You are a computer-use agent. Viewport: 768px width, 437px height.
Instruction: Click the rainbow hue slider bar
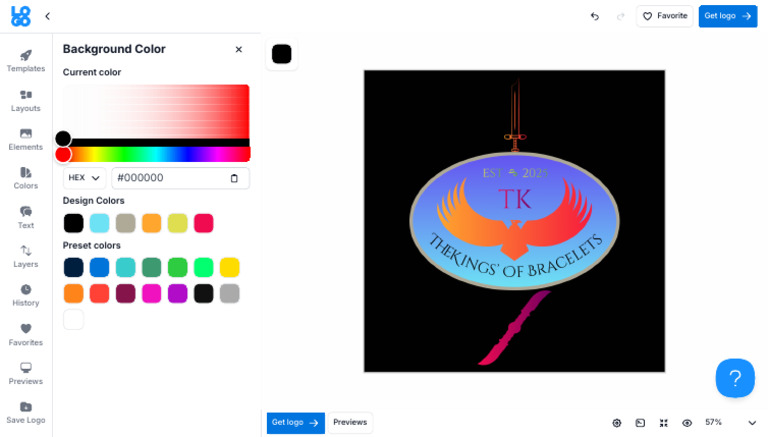[x=156, y=155]
